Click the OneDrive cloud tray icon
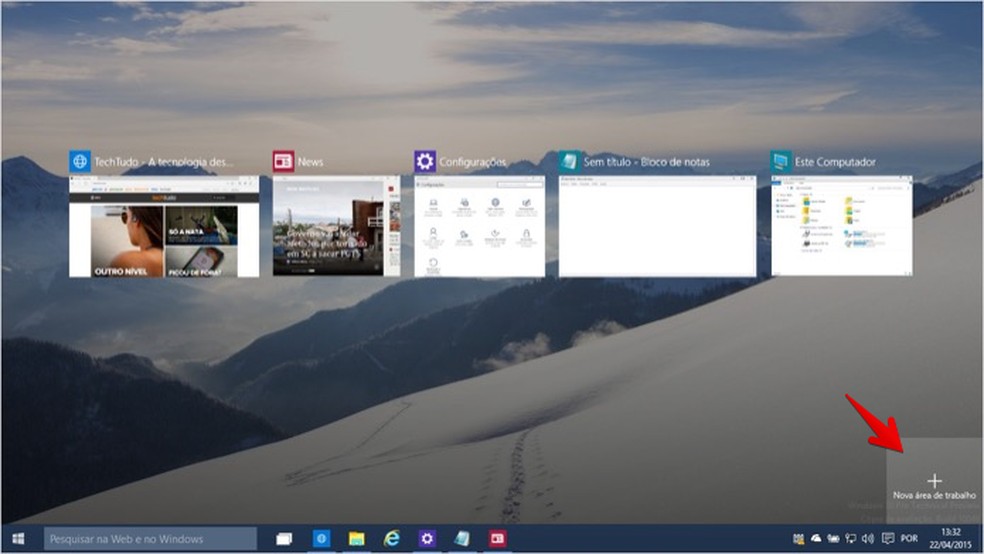Screen dimensions: 984x554 pyautogui.click(x=816, y=538)
